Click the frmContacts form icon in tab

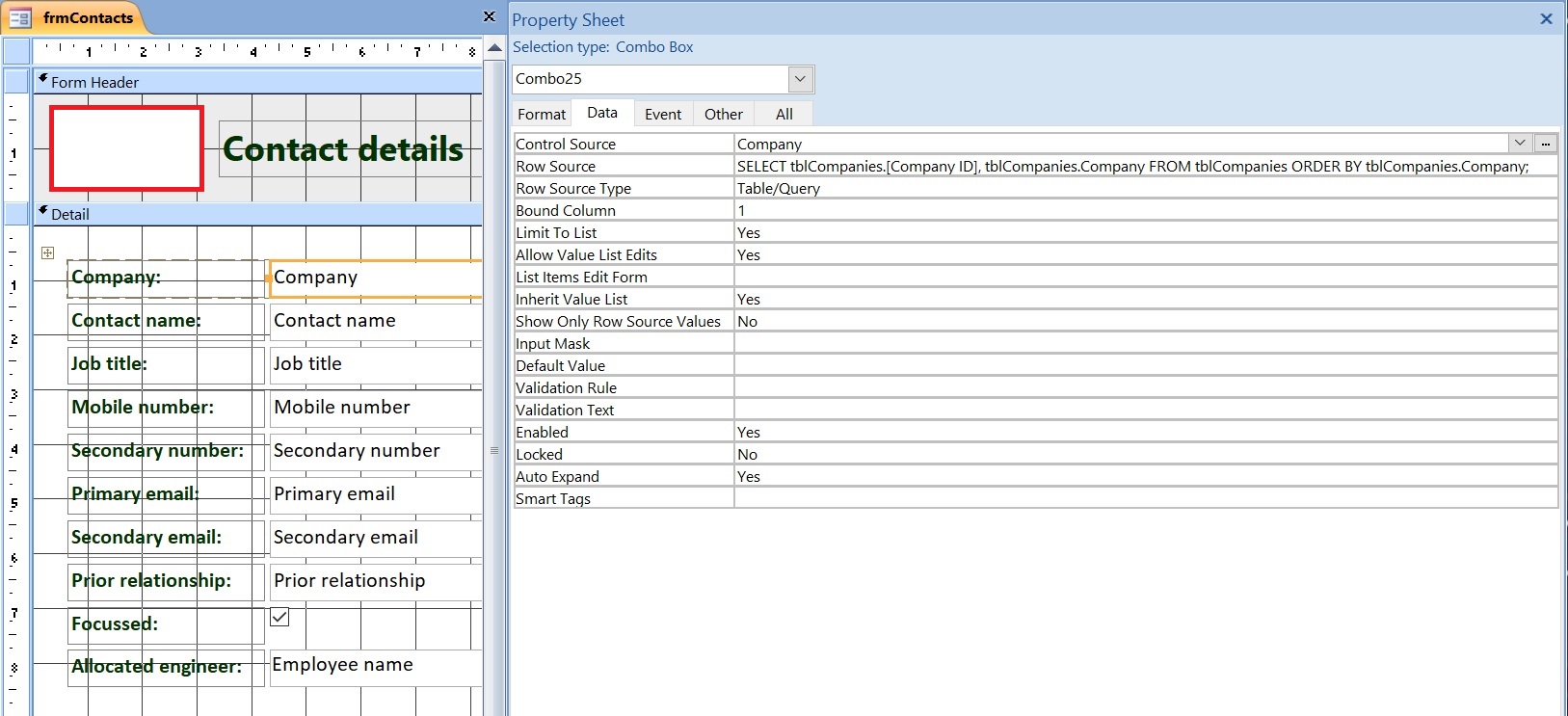pyautogui.click(x=20, y=17)
